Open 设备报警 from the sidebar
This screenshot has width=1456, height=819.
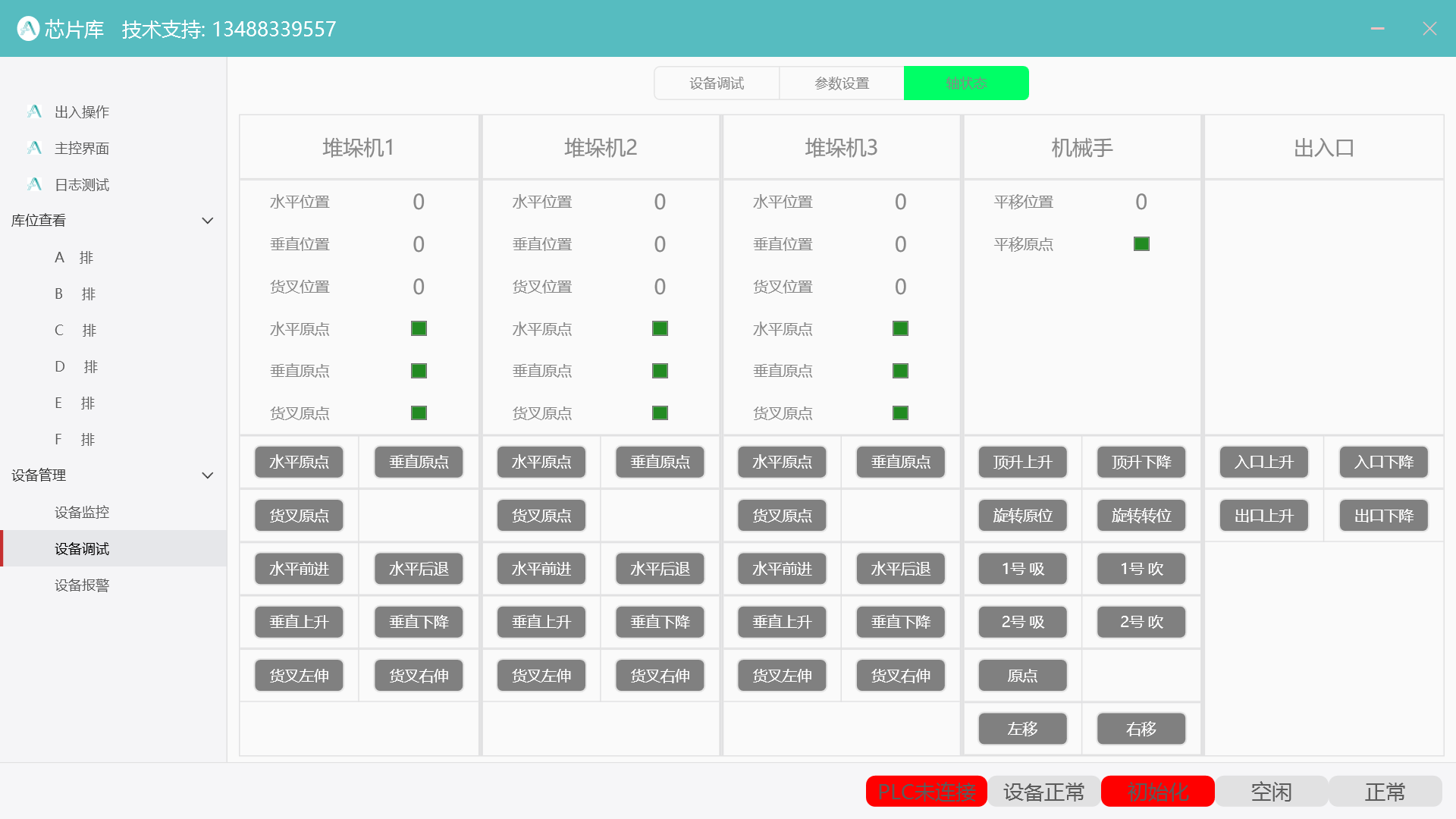(81, 585)
